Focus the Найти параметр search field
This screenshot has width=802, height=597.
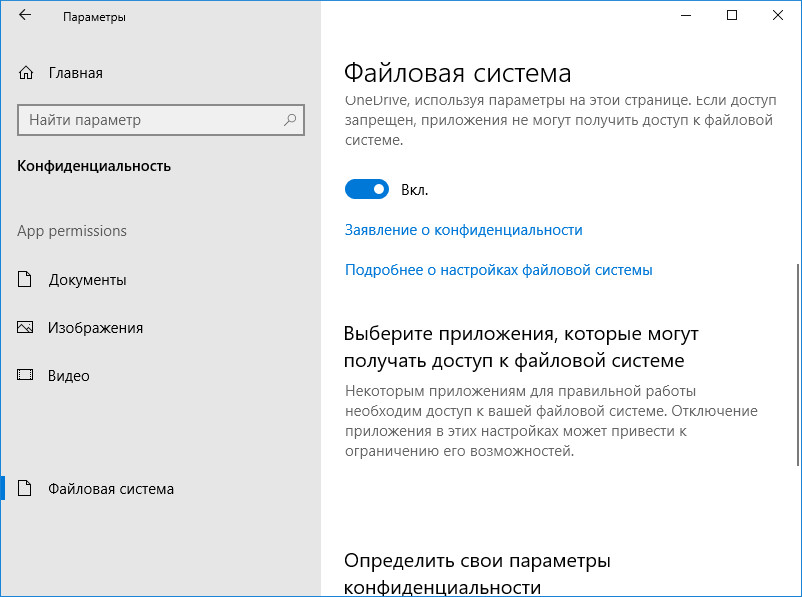(x=161, y=120)
